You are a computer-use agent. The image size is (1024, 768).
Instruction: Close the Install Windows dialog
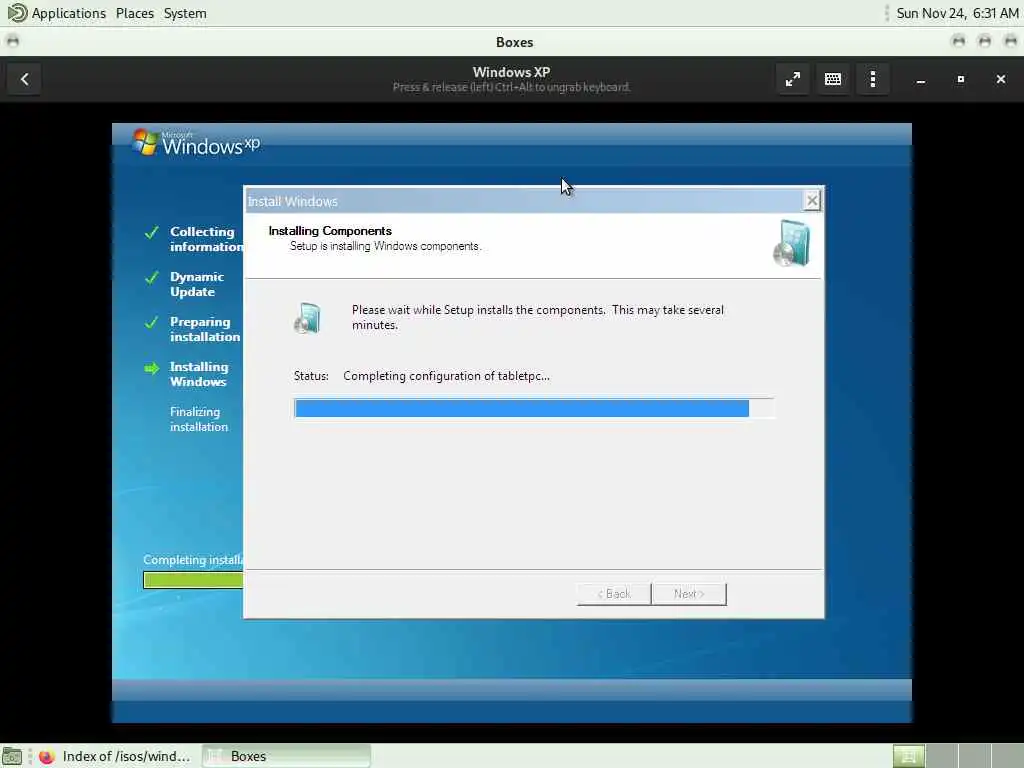pyautogui.click(x=812, y=200)
